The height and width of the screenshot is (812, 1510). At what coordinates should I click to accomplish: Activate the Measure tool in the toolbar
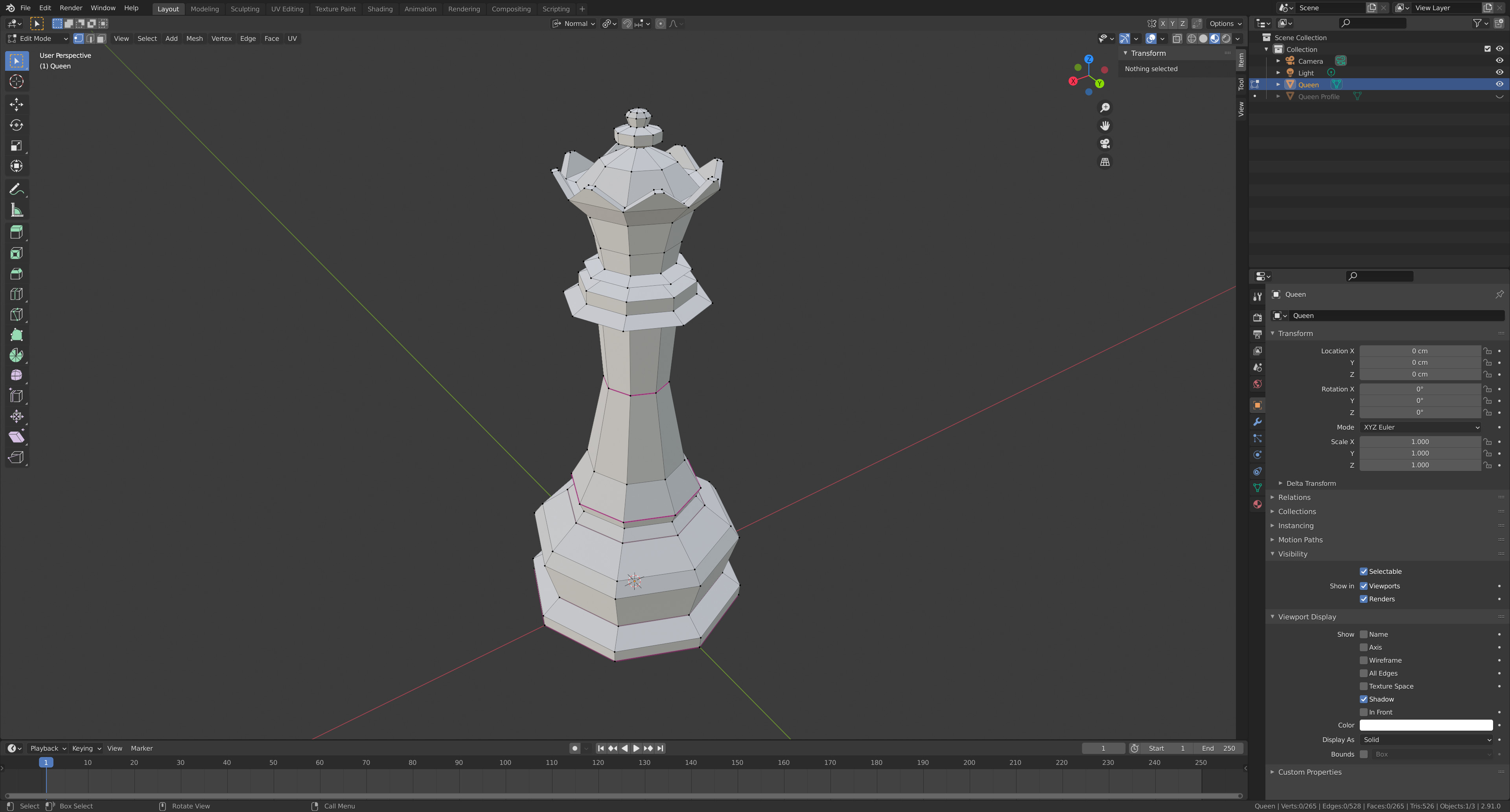point(17,209)
